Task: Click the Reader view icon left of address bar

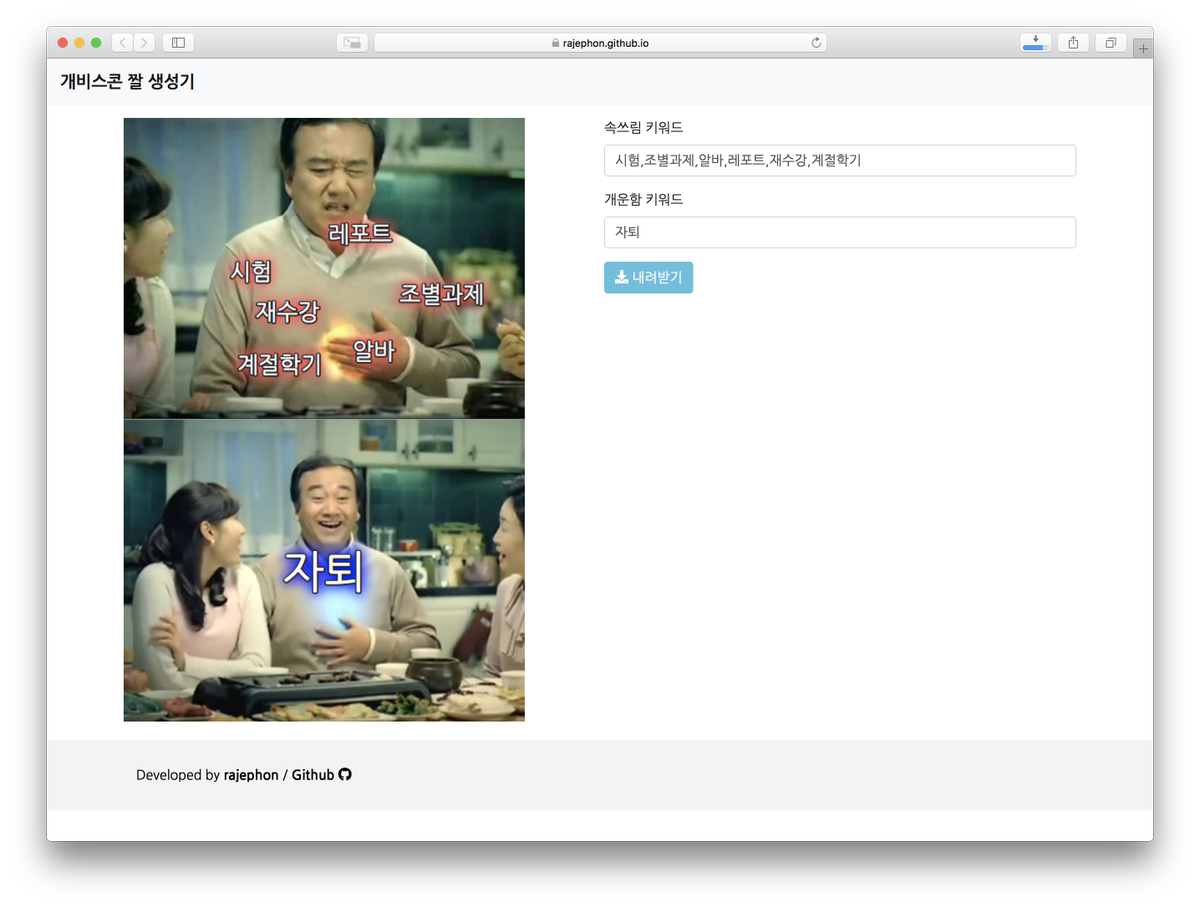Action: [352, 43]
